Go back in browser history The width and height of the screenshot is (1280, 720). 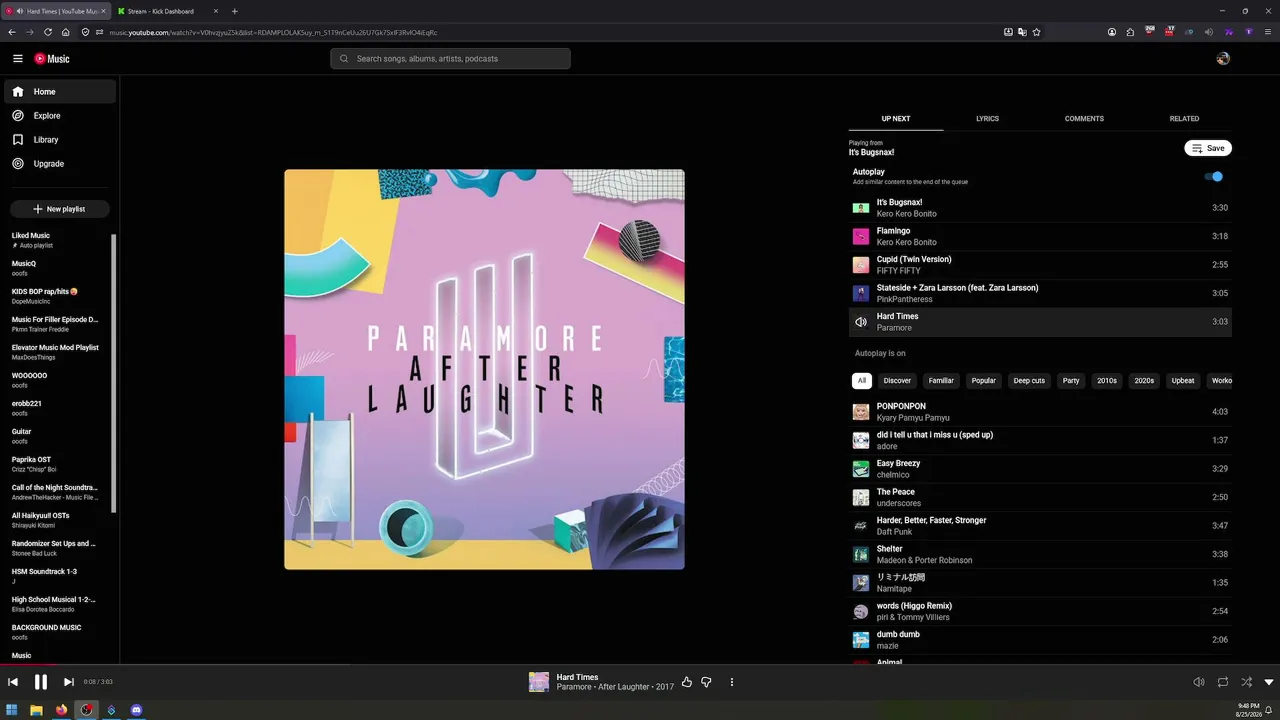[12, 32]
